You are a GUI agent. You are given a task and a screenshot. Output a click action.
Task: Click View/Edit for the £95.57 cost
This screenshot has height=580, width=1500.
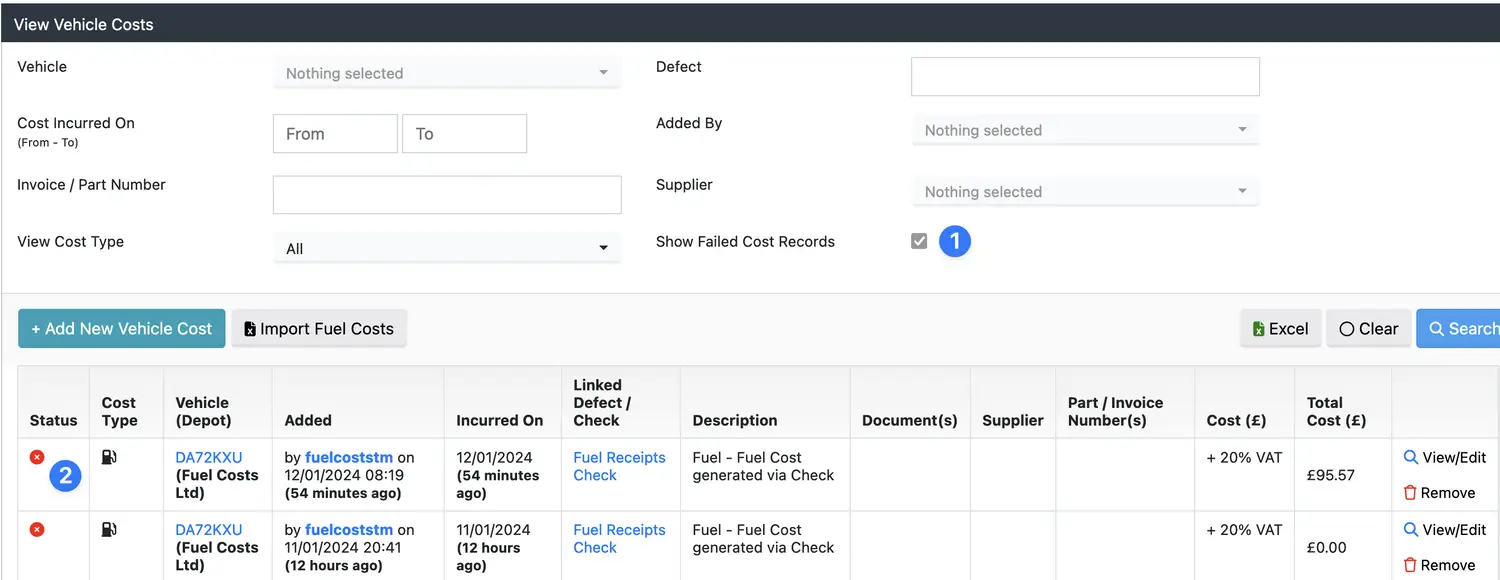[1444, 457]
